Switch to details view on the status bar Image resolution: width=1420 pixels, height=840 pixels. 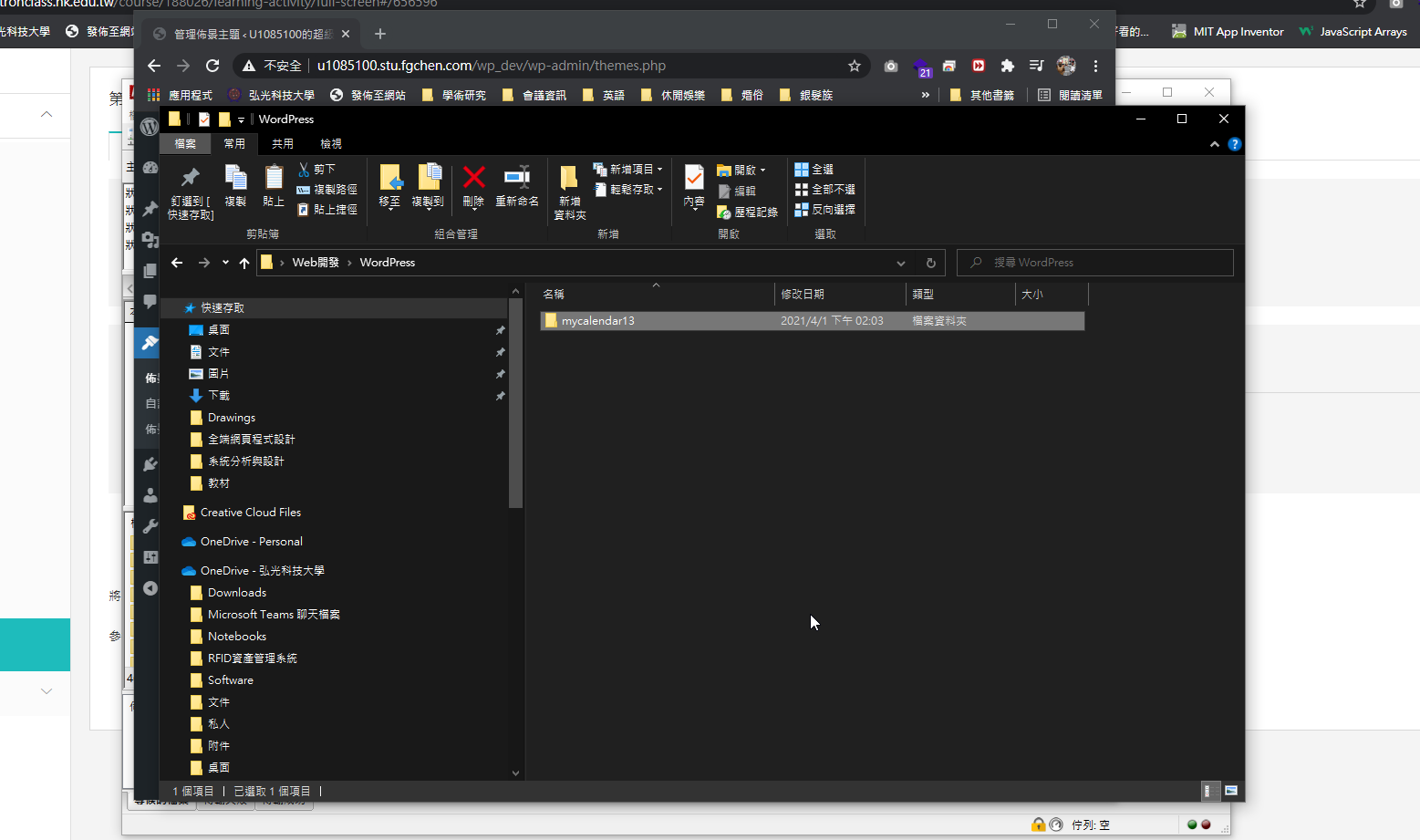tap(1208, 791)
